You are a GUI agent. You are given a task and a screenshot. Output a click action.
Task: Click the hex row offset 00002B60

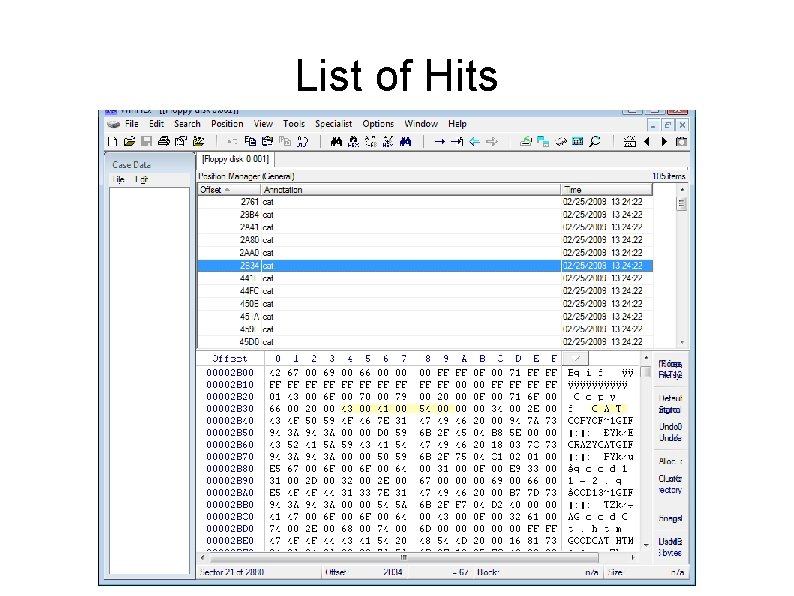[230, 445]
